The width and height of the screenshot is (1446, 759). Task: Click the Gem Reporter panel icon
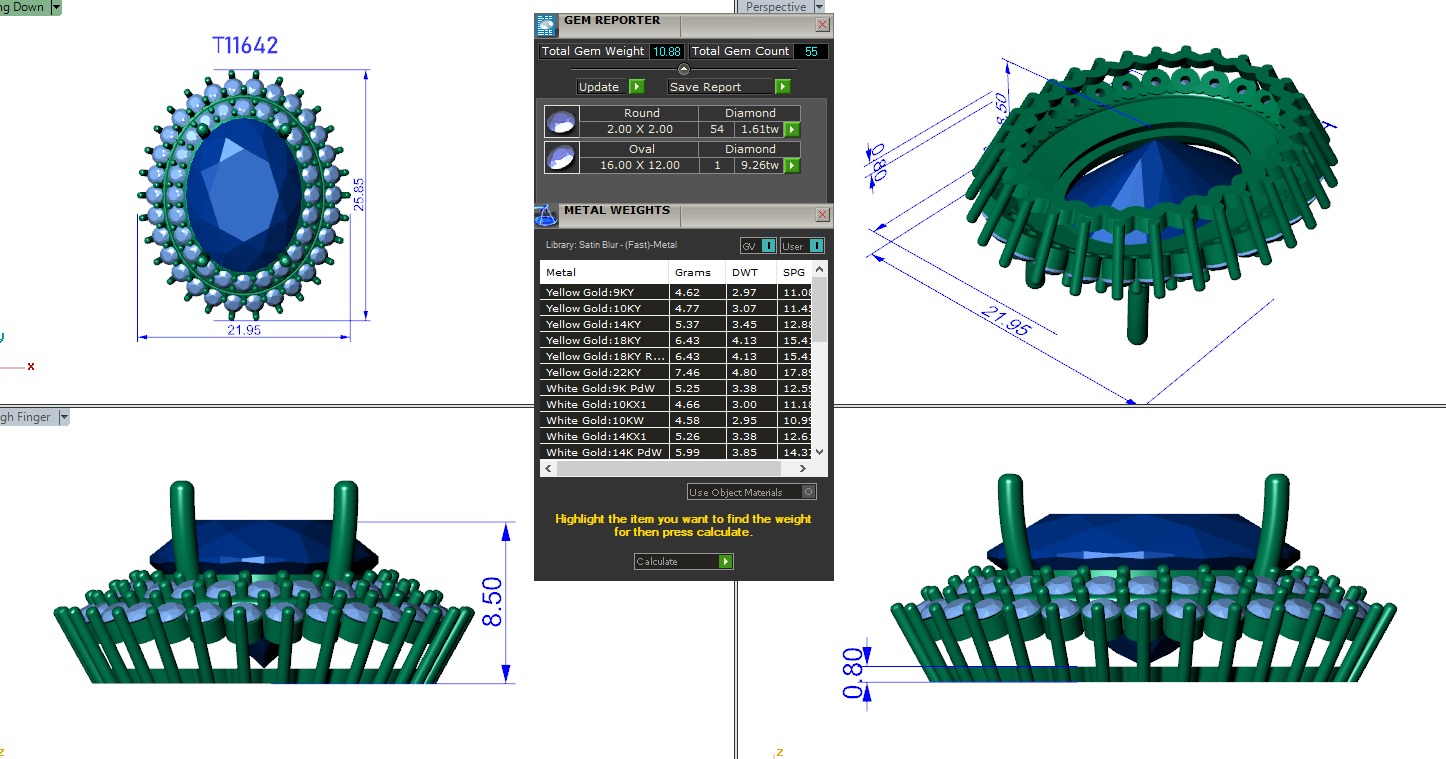[546, 24]
